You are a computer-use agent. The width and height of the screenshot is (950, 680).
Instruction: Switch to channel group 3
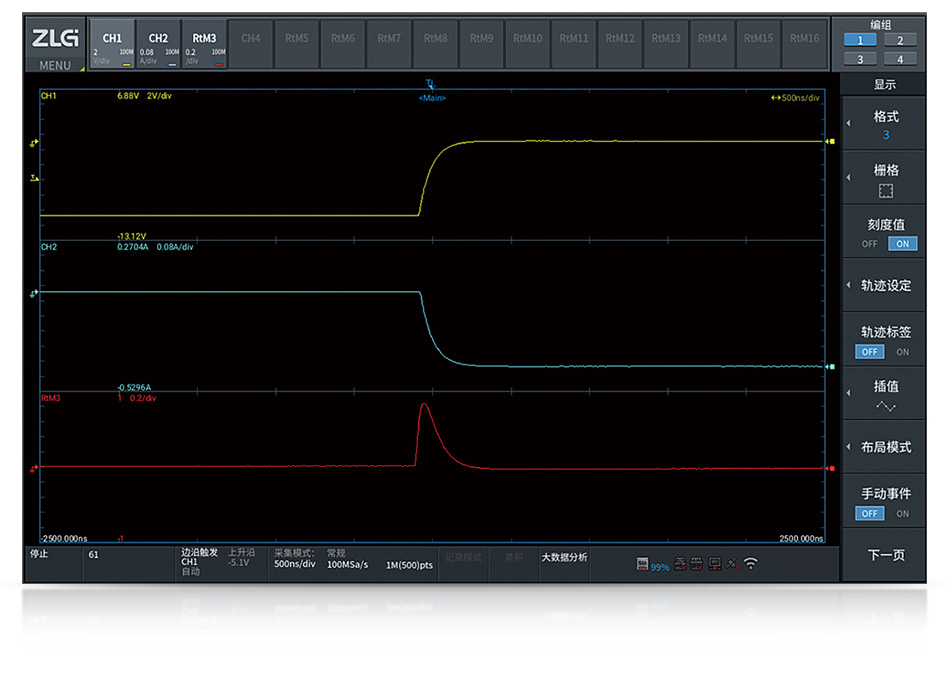860,59
